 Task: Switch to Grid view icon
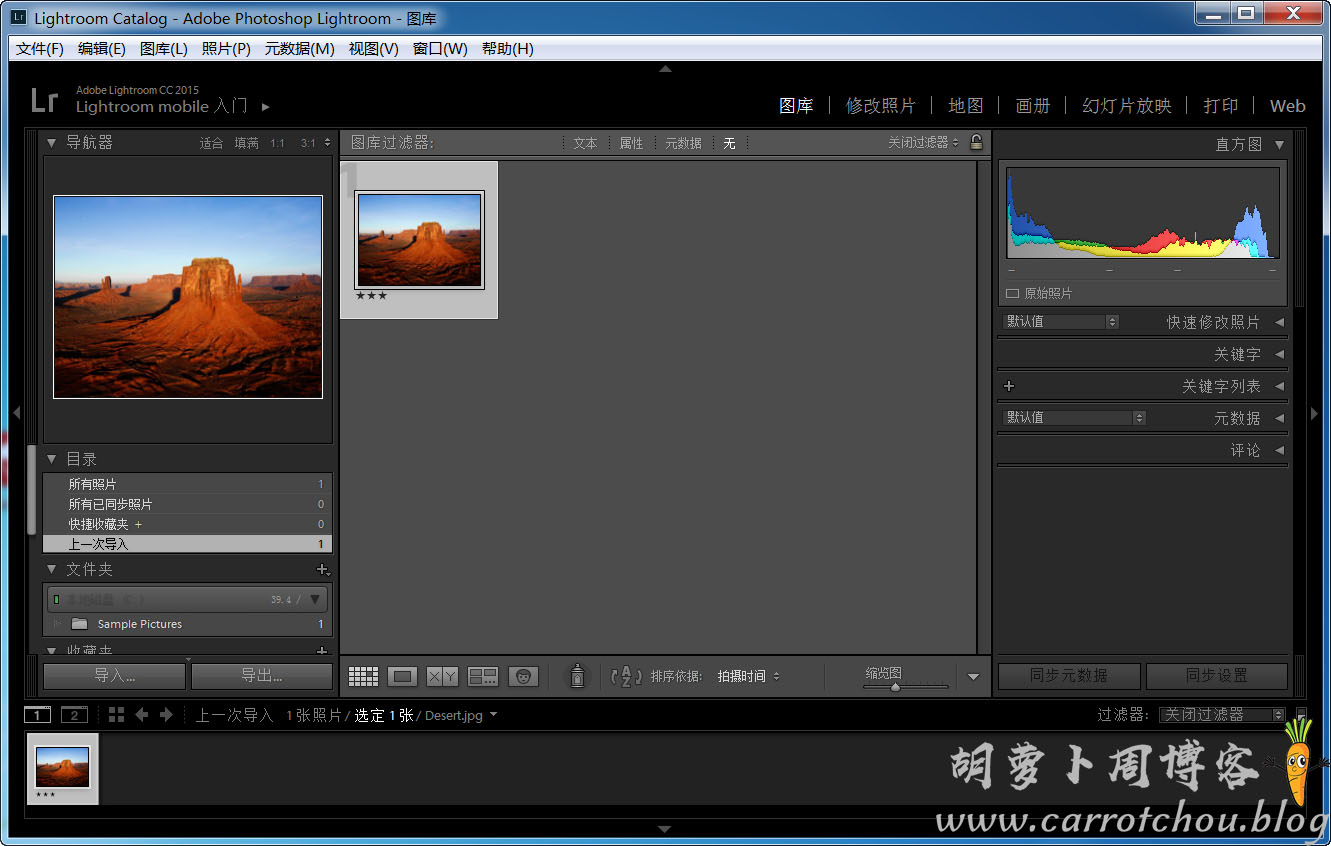363,677
